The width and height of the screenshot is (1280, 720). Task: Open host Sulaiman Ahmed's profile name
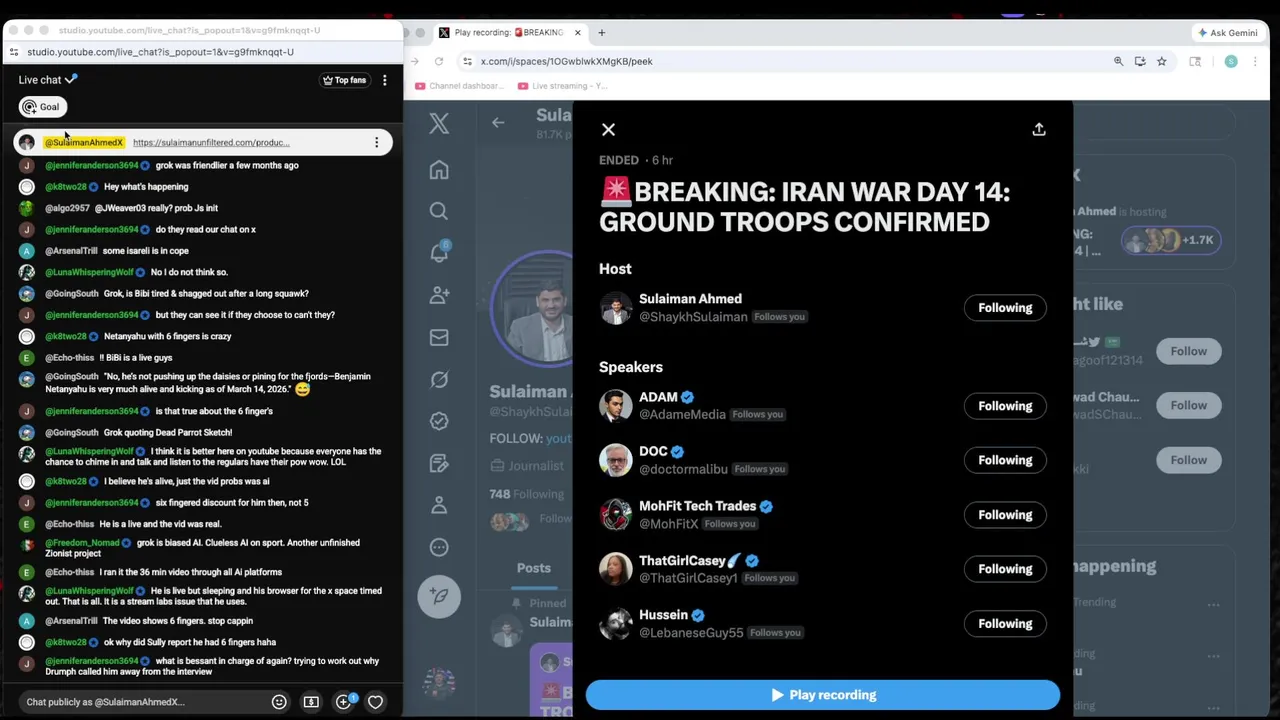coord(690,299)
